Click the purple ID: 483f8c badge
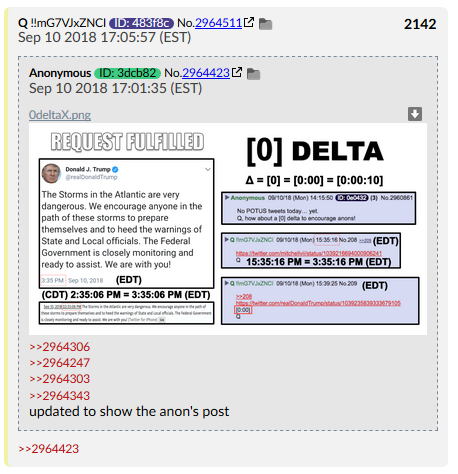Viewport: 458px width, 474px height. click(141, 23)
